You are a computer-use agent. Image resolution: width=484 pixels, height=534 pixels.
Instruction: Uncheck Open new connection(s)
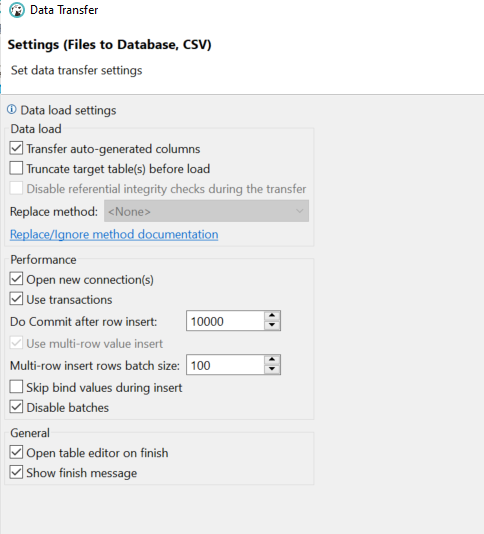16,279
